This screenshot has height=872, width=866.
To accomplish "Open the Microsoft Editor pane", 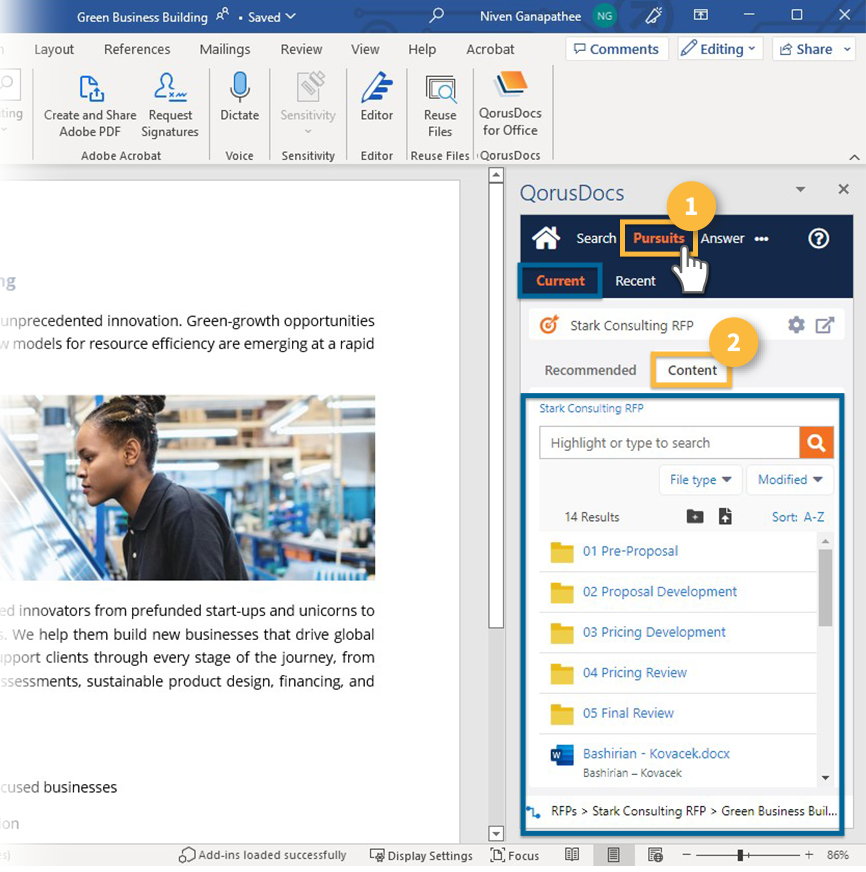I will point(376,103).
